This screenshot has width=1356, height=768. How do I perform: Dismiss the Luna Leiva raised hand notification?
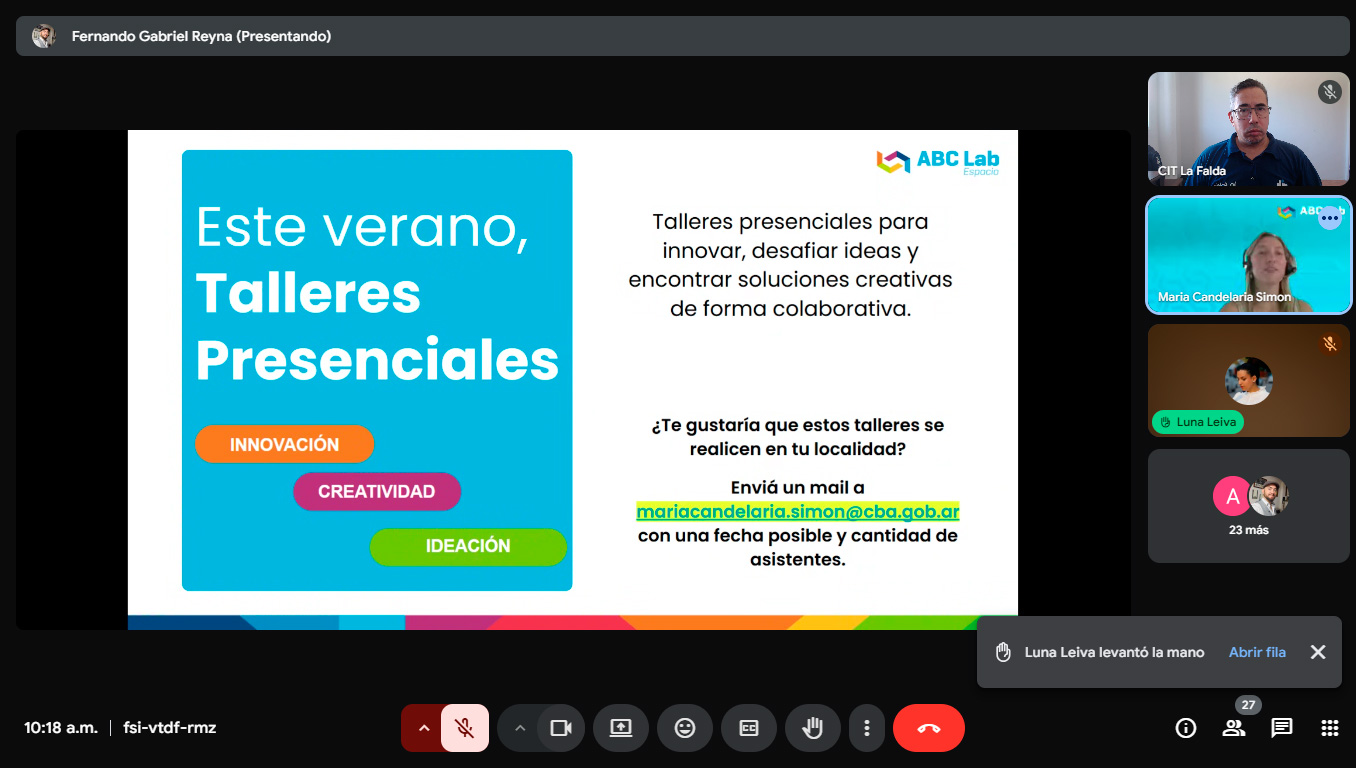tap(1318, 652)
